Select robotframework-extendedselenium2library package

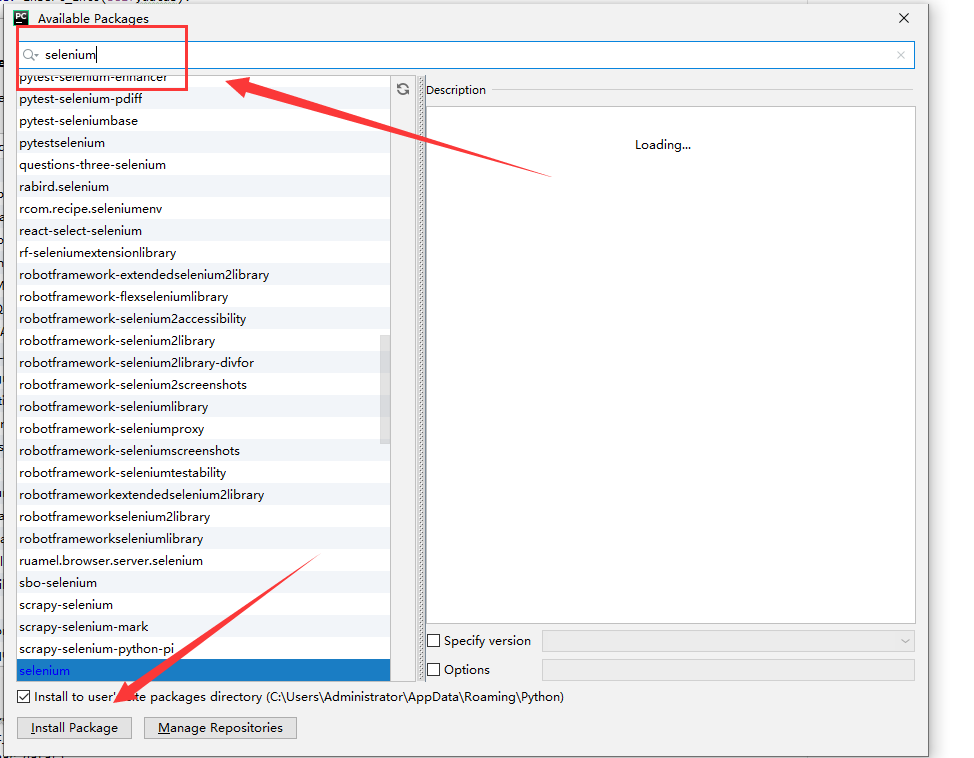pos(204,275)
